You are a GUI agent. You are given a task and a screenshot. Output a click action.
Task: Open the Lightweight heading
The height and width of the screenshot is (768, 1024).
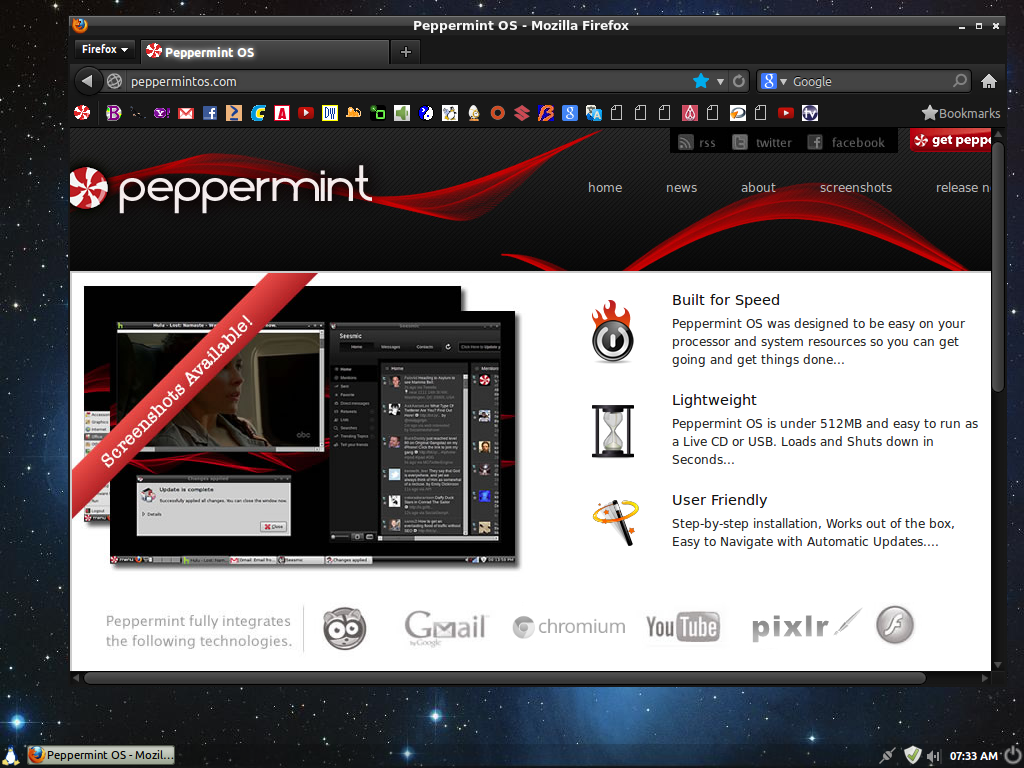pyautogui.click(x=714, y=400)
